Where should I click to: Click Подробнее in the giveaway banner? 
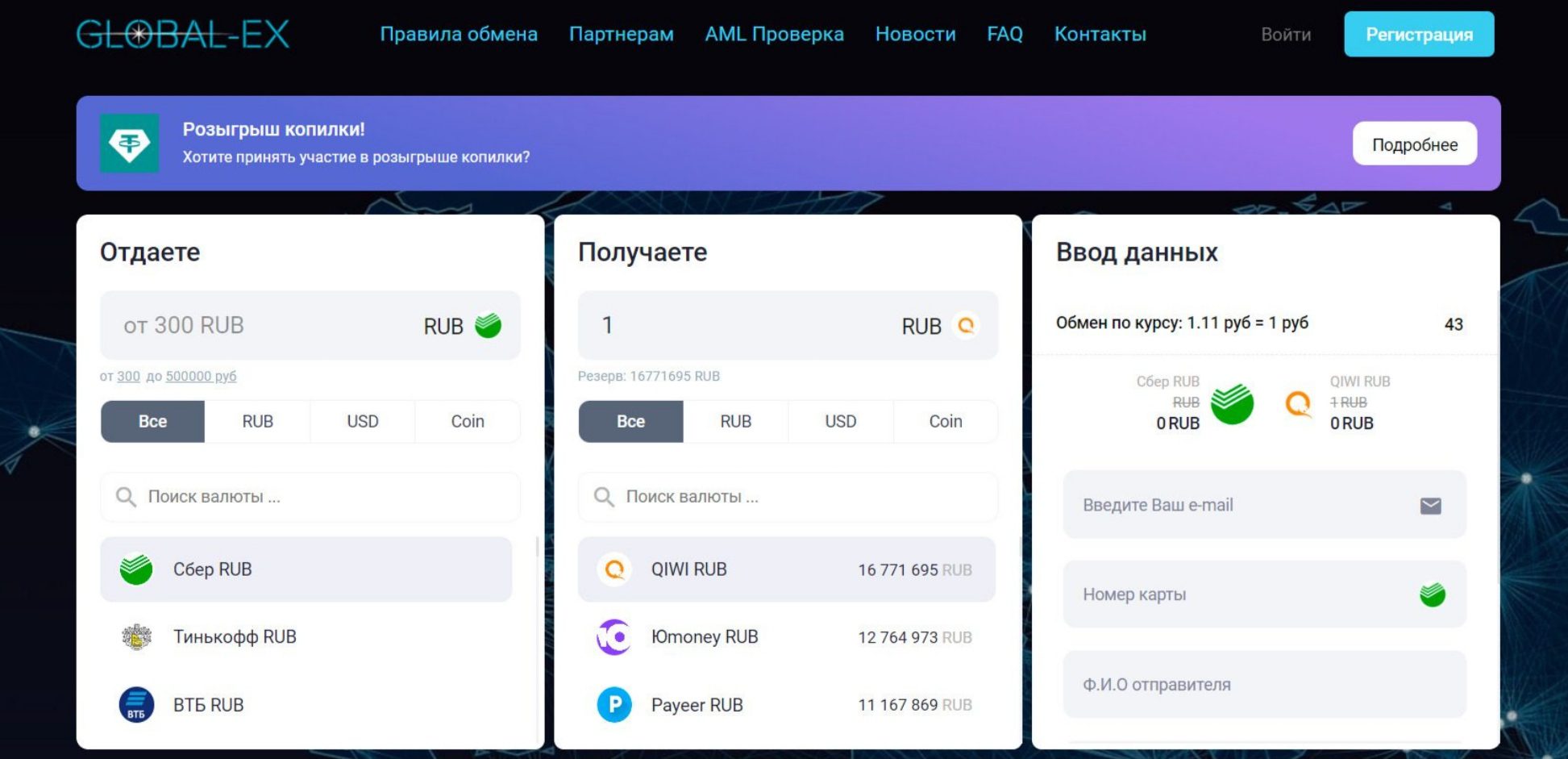pyautogui.click(x=1415, y=144)
